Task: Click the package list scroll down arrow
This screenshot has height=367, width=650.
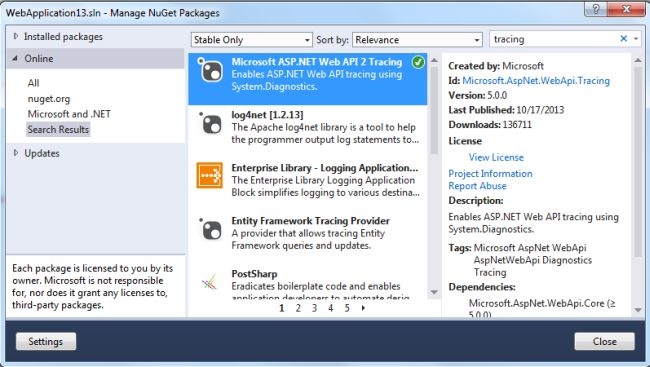Action: point(434,292)
